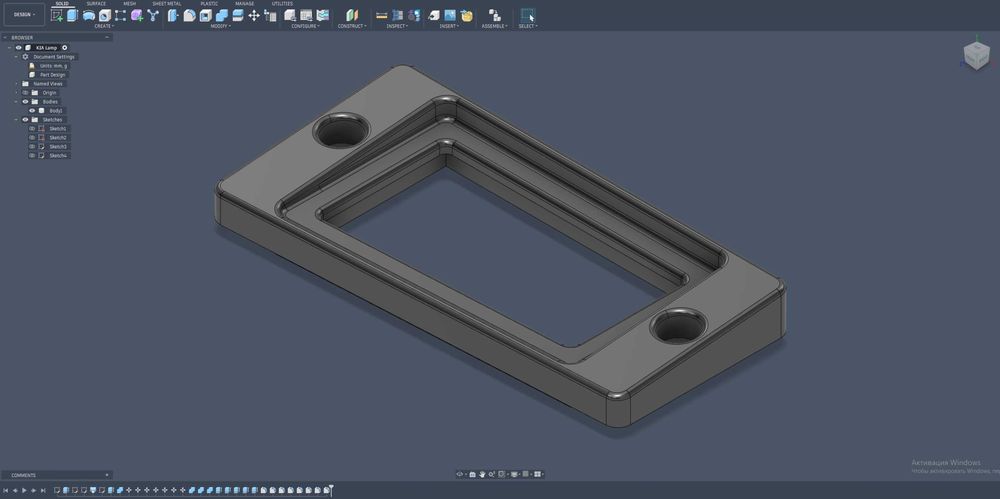Click the Hole tool icon
Viewport: 1000px width, 499px height.
(105, 15)
